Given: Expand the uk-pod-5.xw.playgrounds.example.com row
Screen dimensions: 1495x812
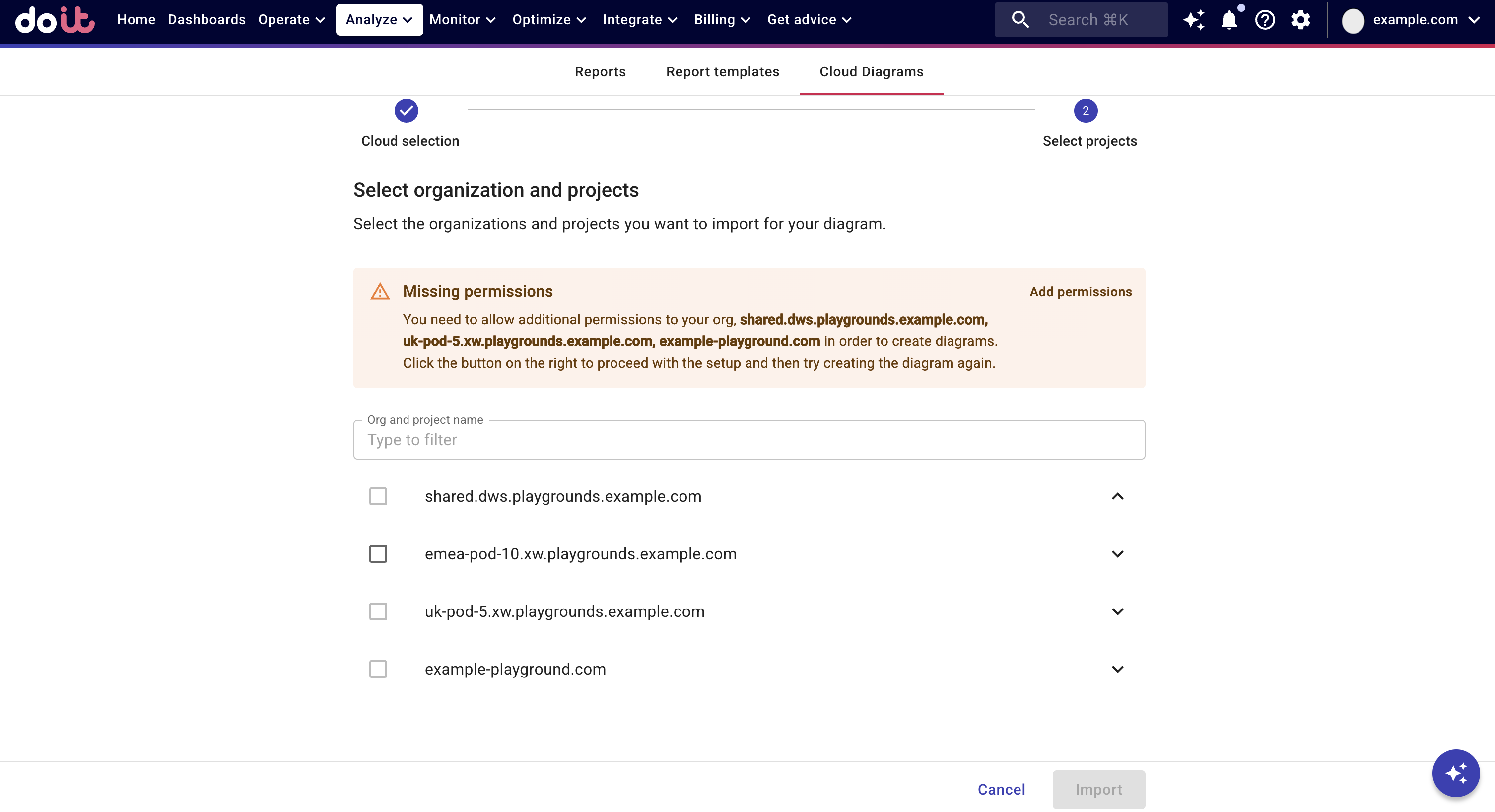Looking at the screenshot, I should [1117, 611].
